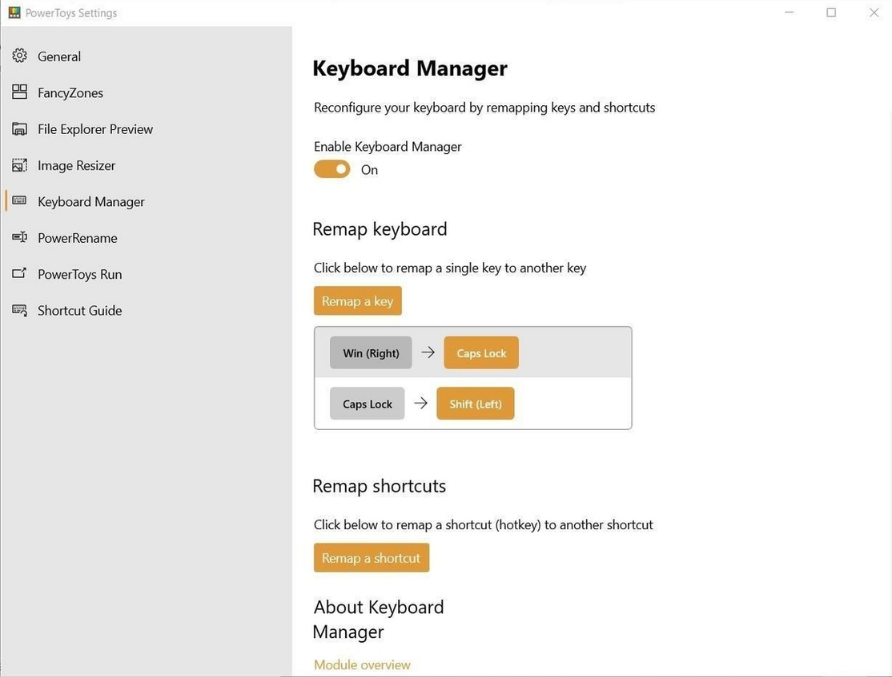Click the Keyboard Manager keyboard icon

pyautogui.click(x=19, y=201)
